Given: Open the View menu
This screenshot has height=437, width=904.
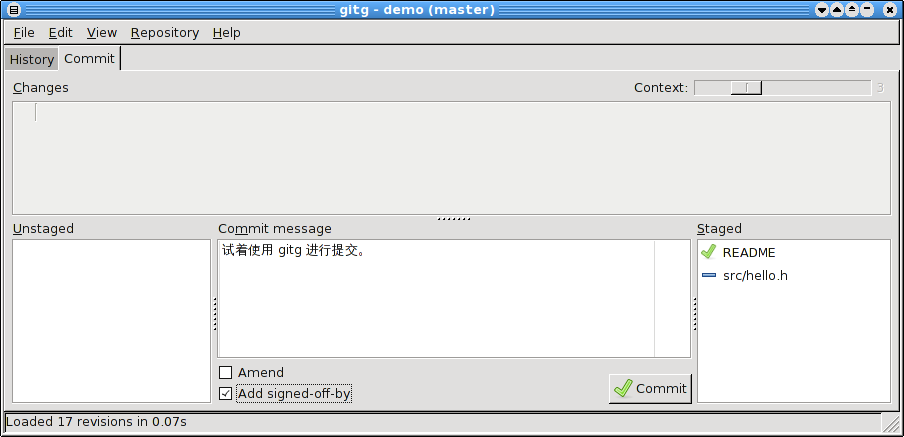Looking at the screenshot, I should pos(102,33).
